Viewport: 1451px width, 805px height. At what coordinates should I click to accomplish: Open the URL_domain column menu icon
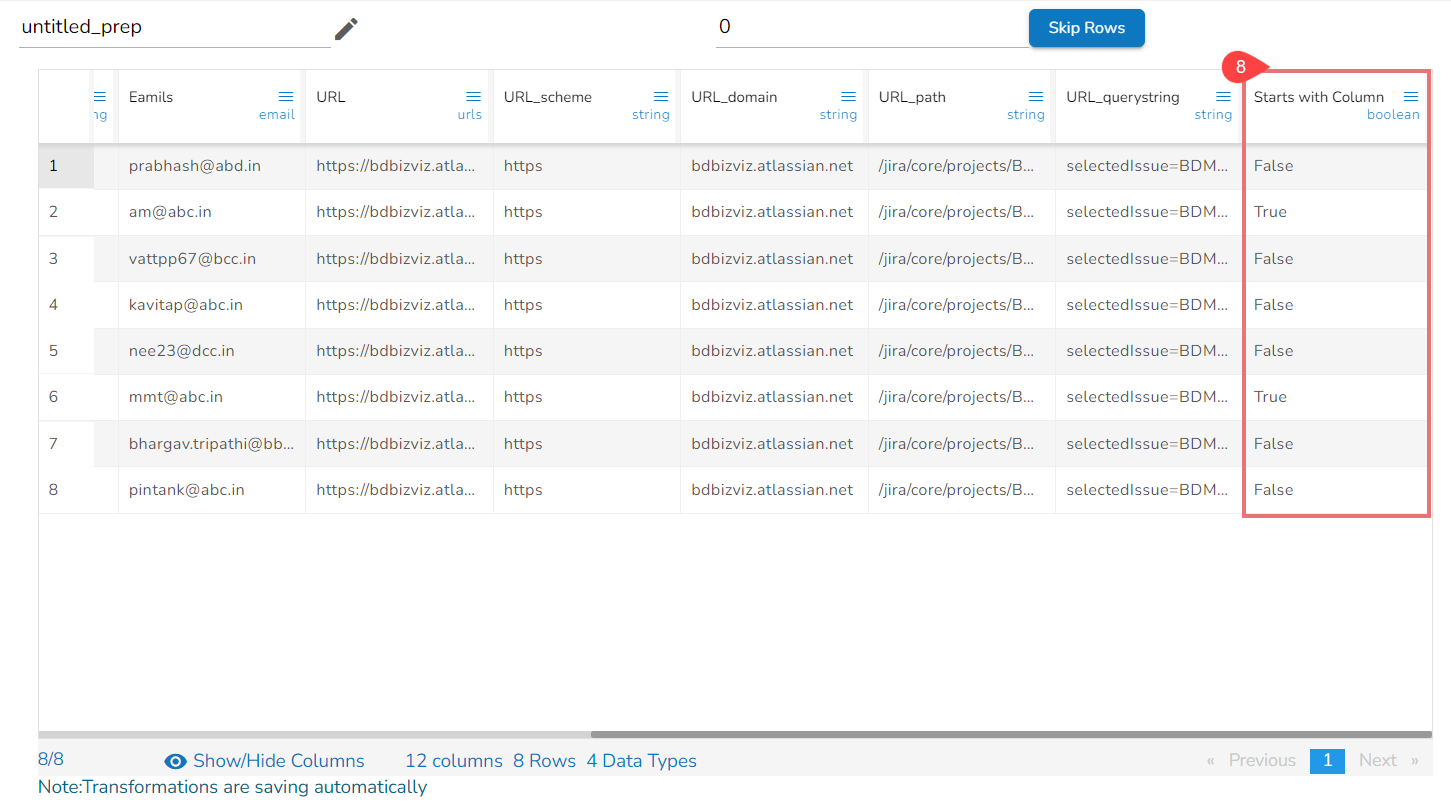point(849,96)
